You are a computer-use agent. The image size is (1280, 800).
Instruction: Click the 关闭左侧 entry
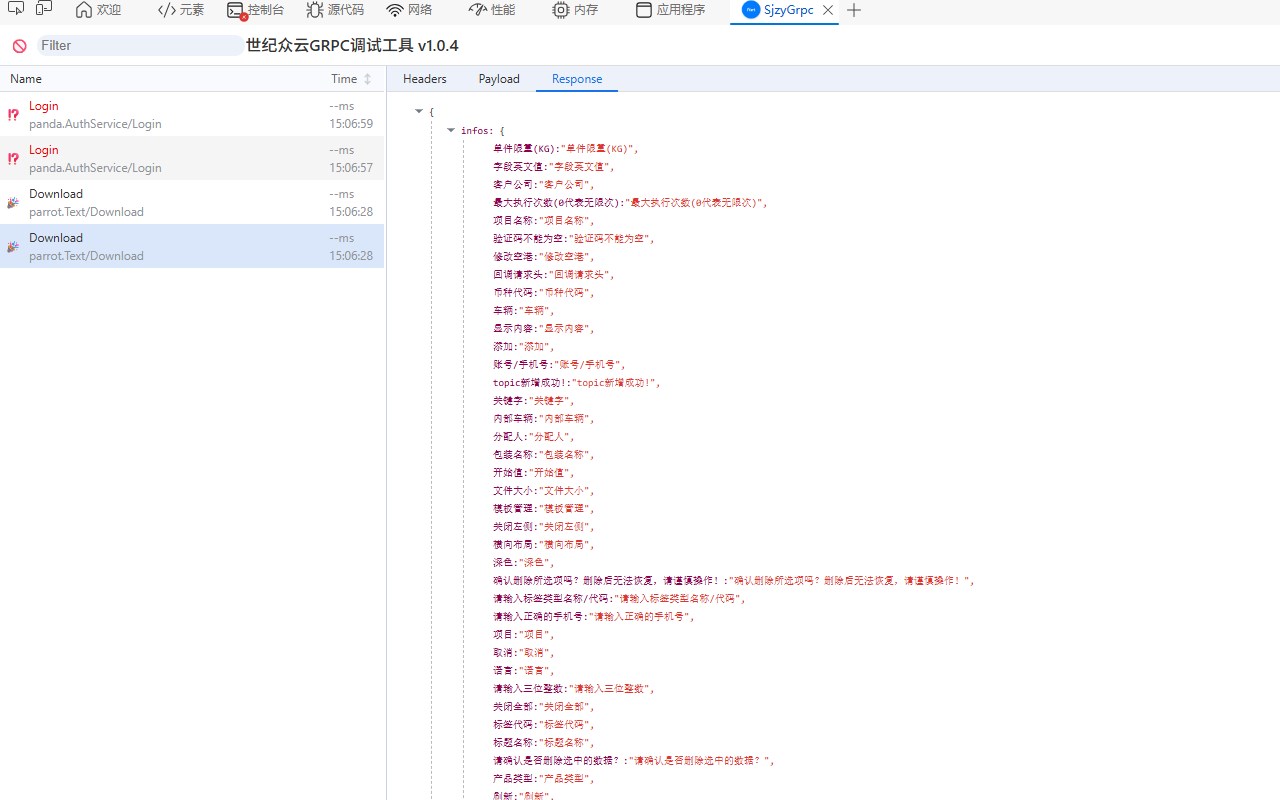(x=543, y=527)
